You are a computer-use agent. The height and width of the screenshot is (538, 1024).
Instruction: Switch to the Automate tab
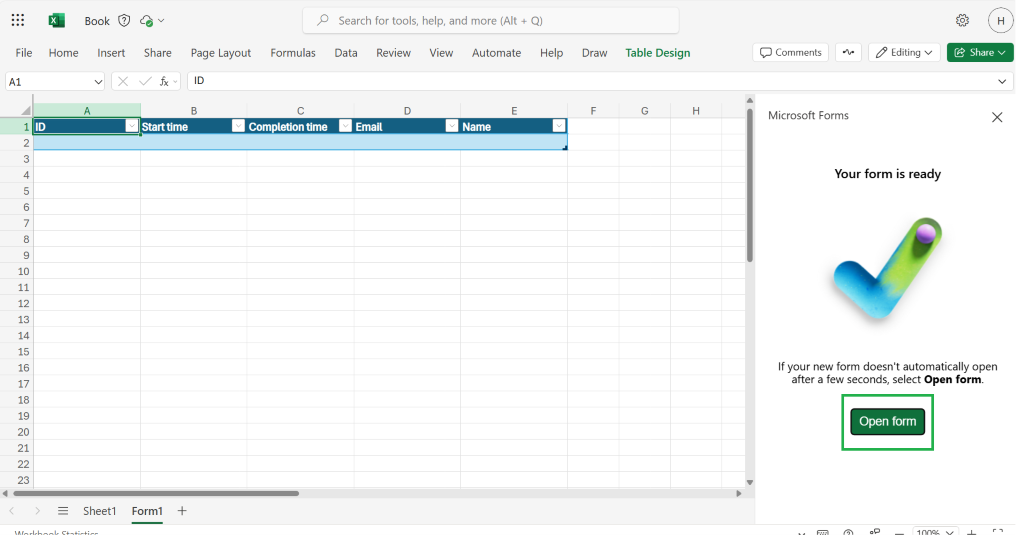pyautogui.click(x=496, y=53)
